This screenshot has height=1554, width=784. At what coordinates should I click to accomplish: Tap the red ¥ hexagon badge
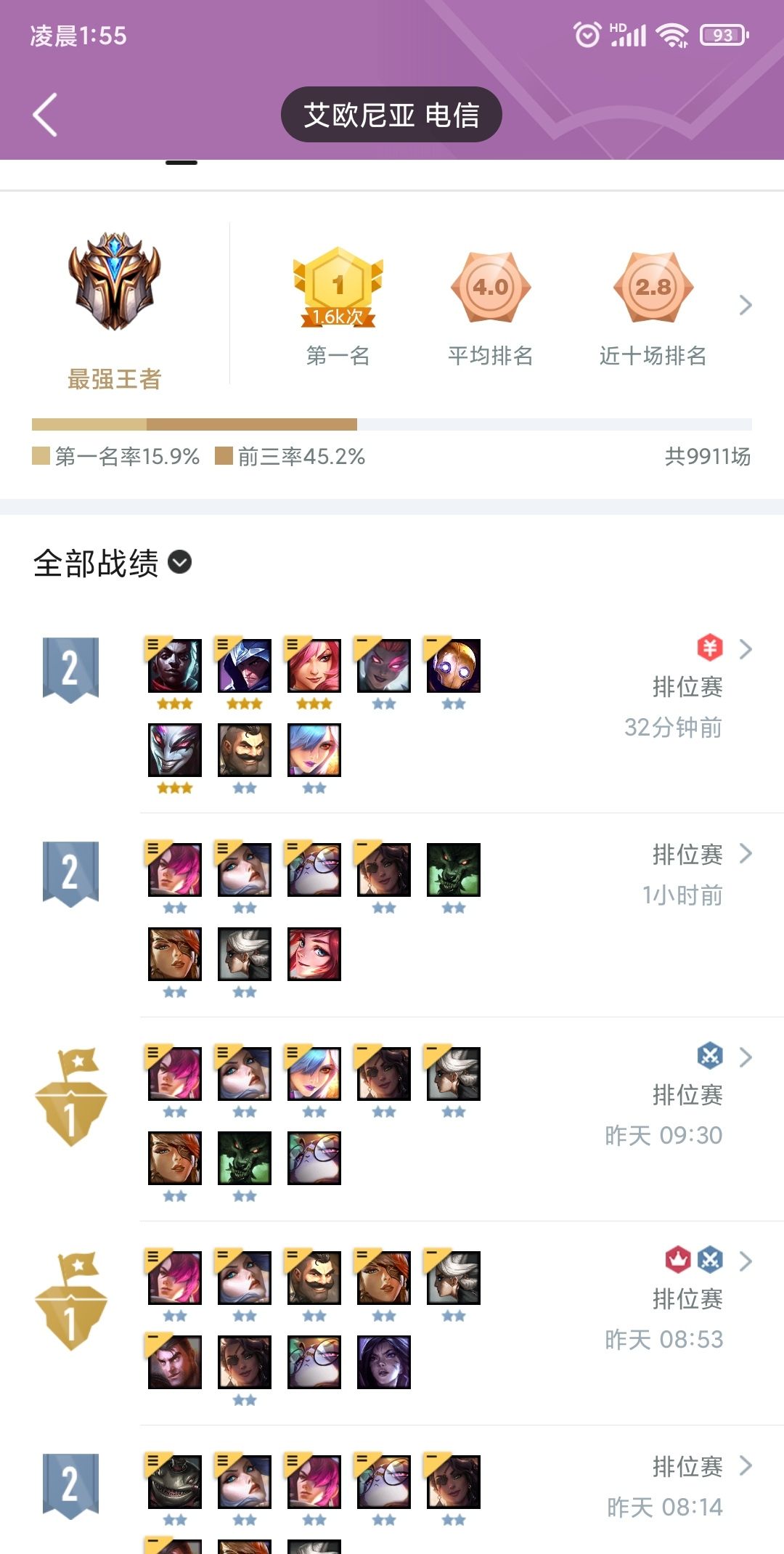point(710,647)
